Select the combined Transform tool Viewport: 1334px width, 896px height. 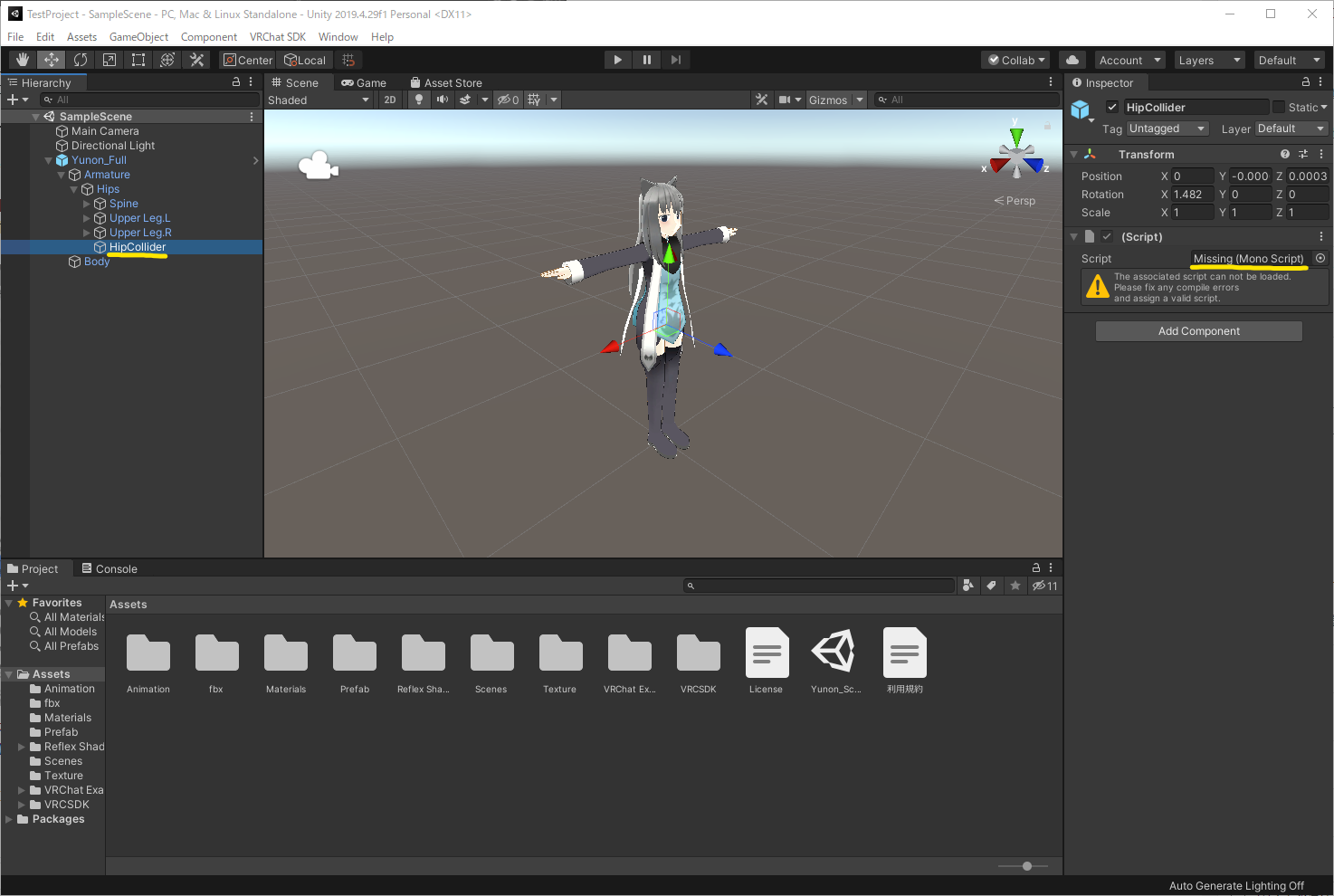pos(167,60)
